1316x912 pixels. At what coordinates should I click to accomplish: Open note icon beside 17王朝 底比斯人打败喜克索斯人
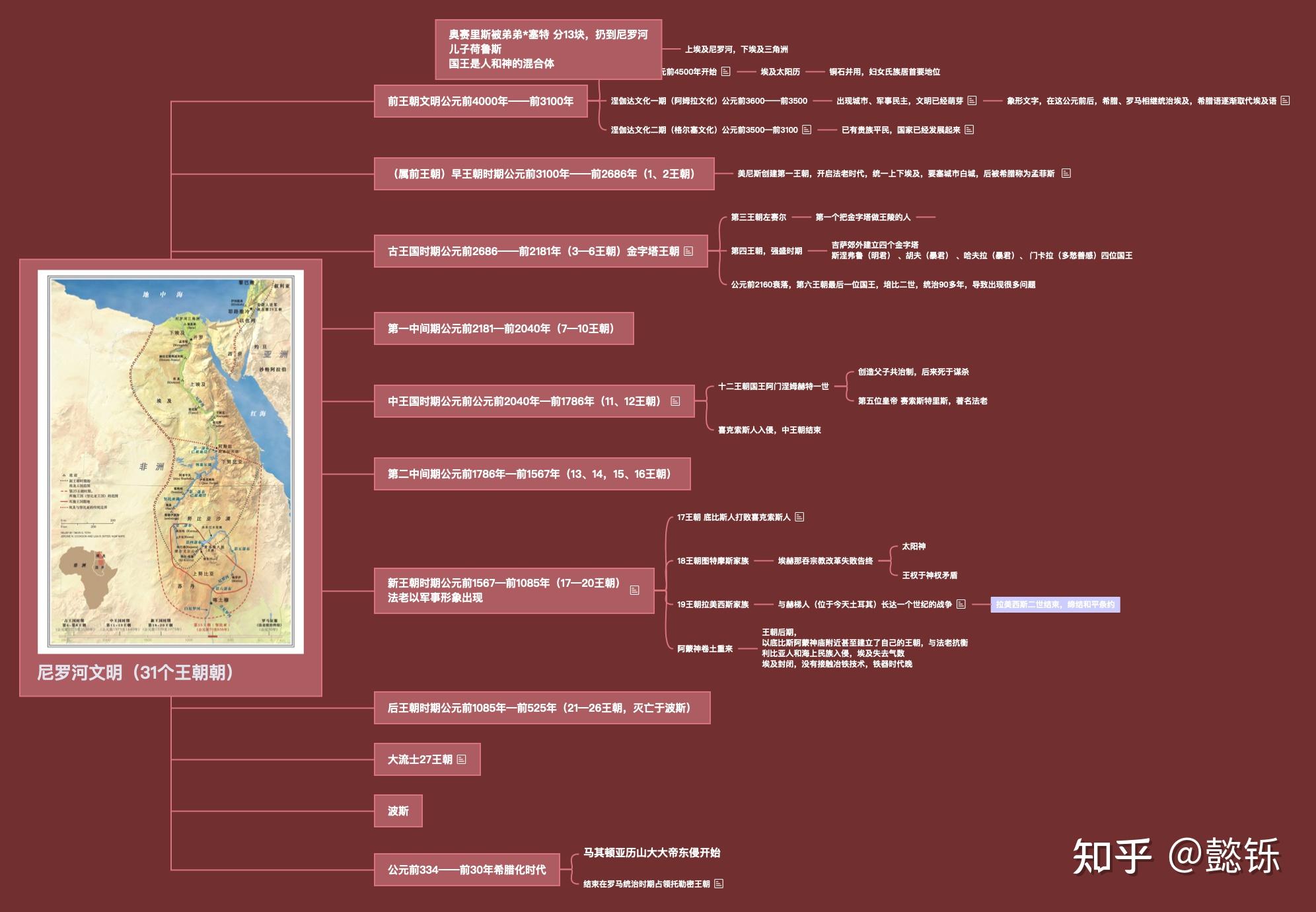[799, 517]
